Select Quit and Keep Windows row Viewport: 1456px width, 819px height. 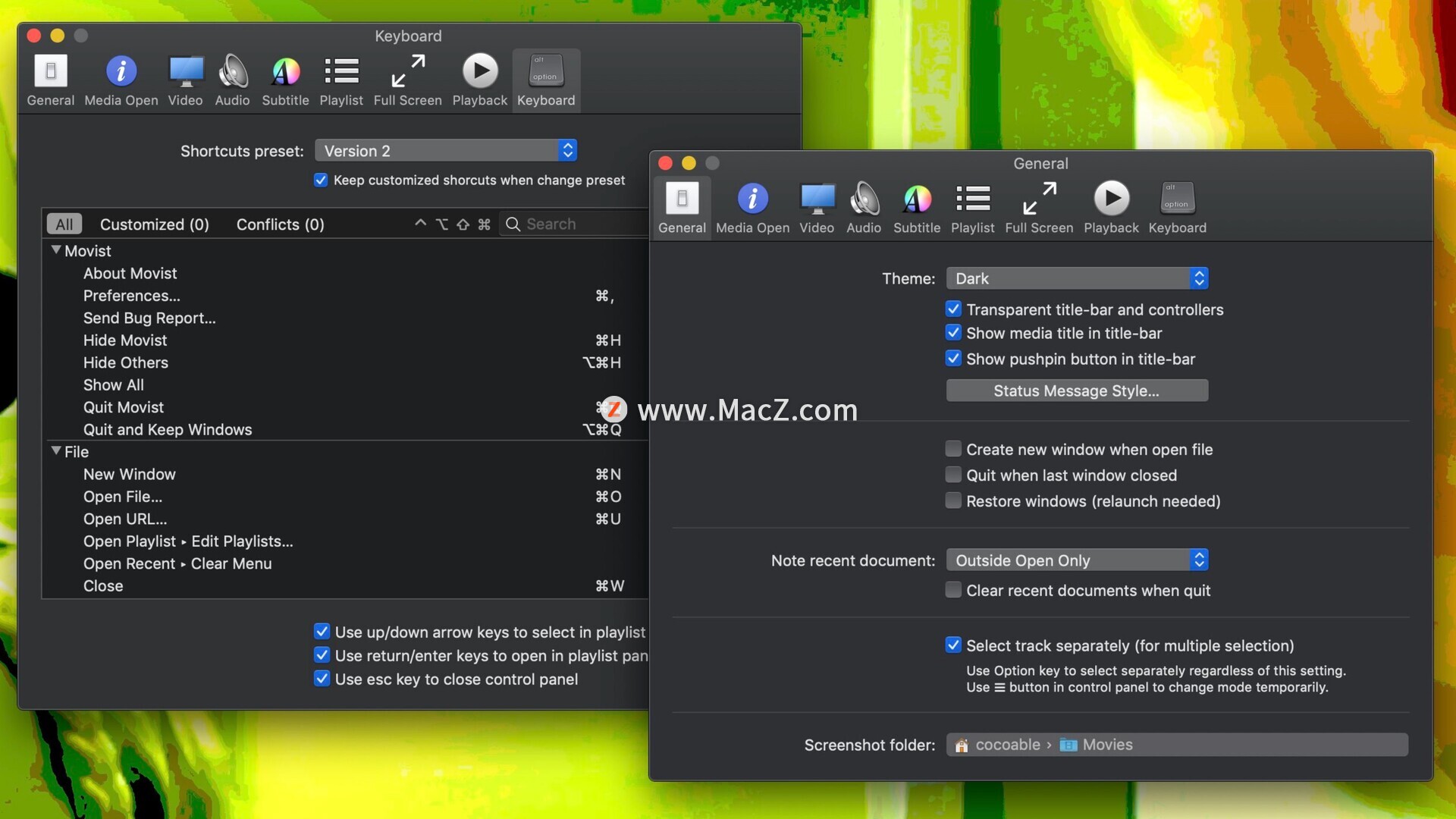coord(345,429)
